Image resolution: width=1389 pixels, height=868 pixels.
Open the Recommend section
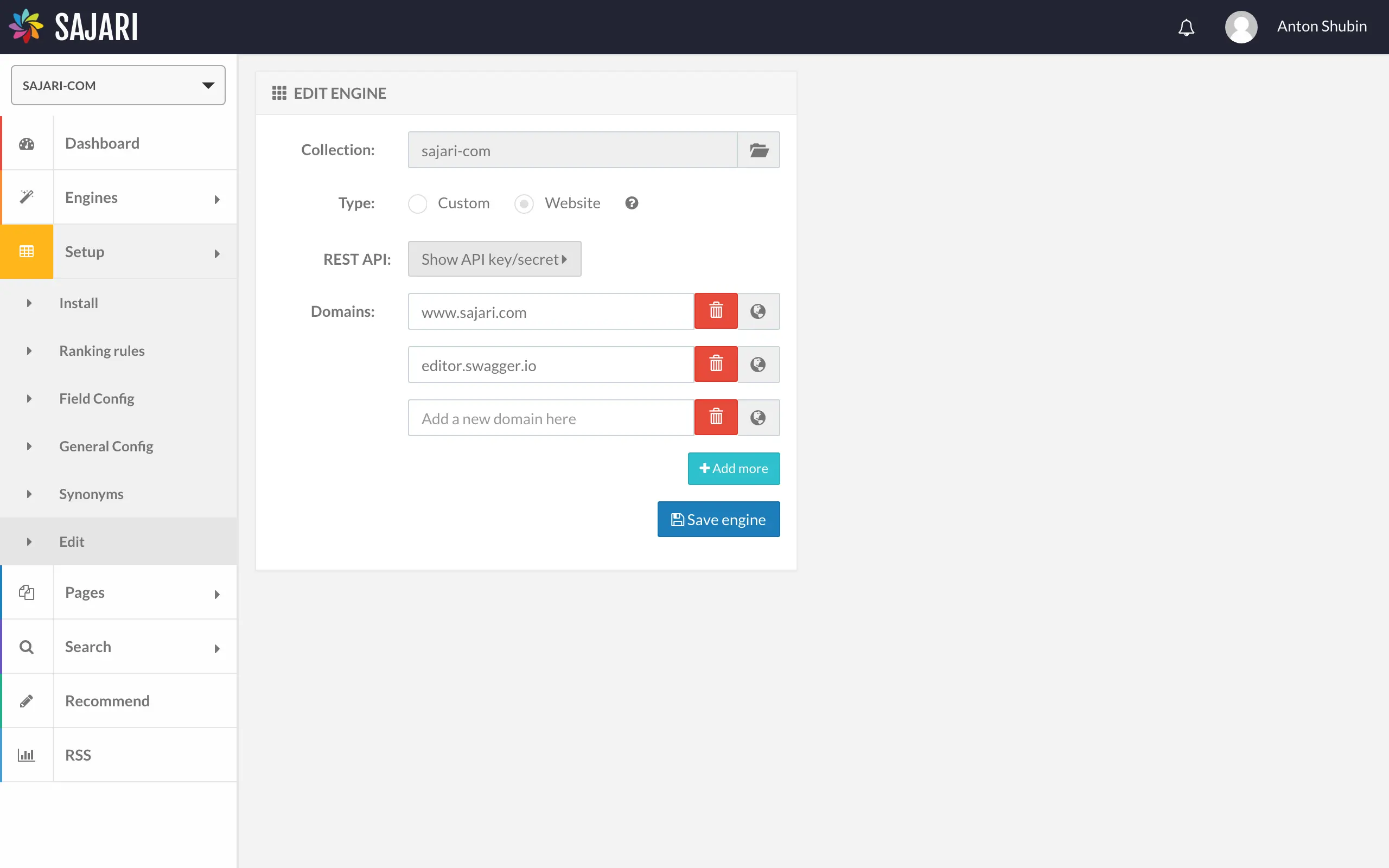pyautogui.click(x=119, y=701)
